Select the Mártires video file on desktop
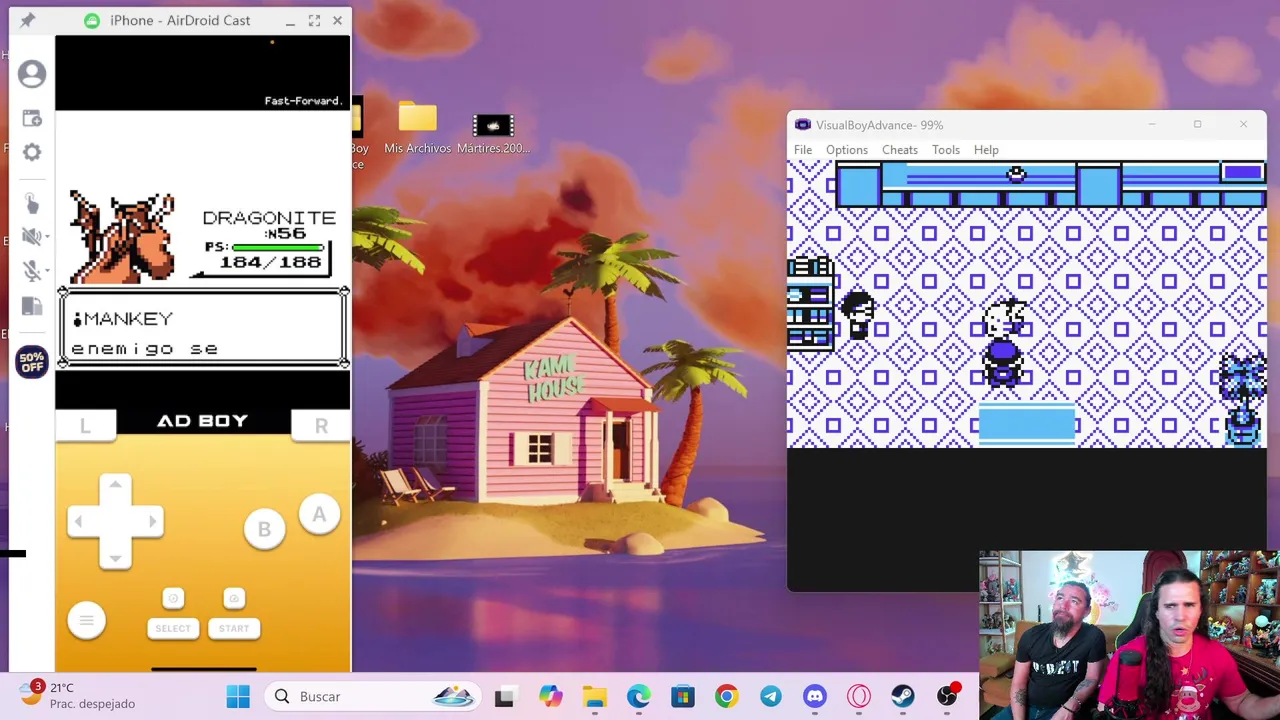Image resolution: width=1280 pixels, height=720 pixels. [x=493, y=133]
